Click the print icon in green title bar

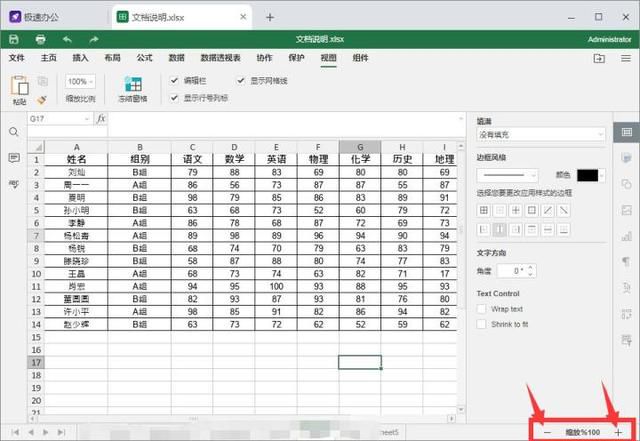[x=40, y=39]
